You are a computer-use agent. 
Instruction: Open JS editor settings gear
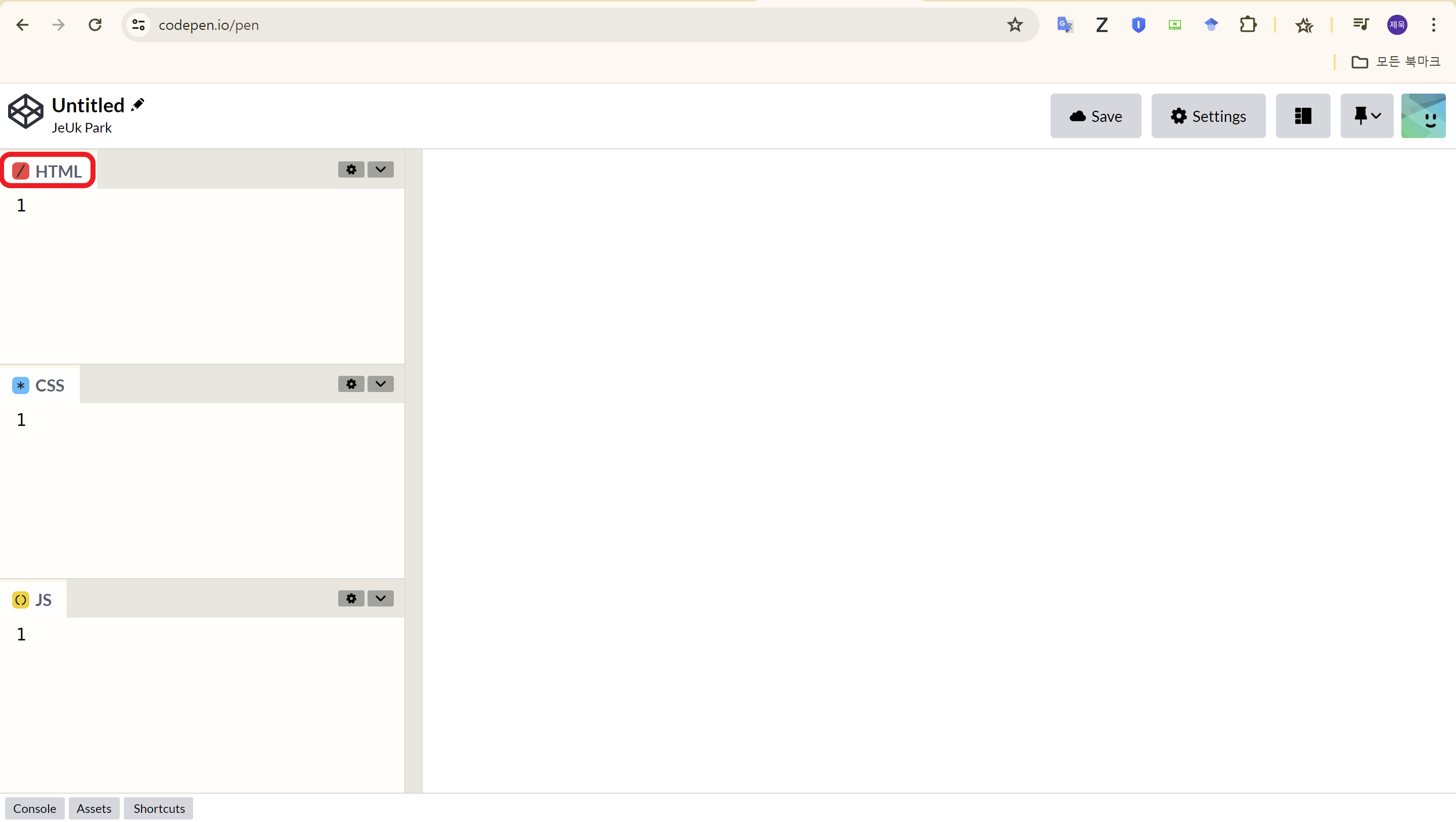point(351,598)
